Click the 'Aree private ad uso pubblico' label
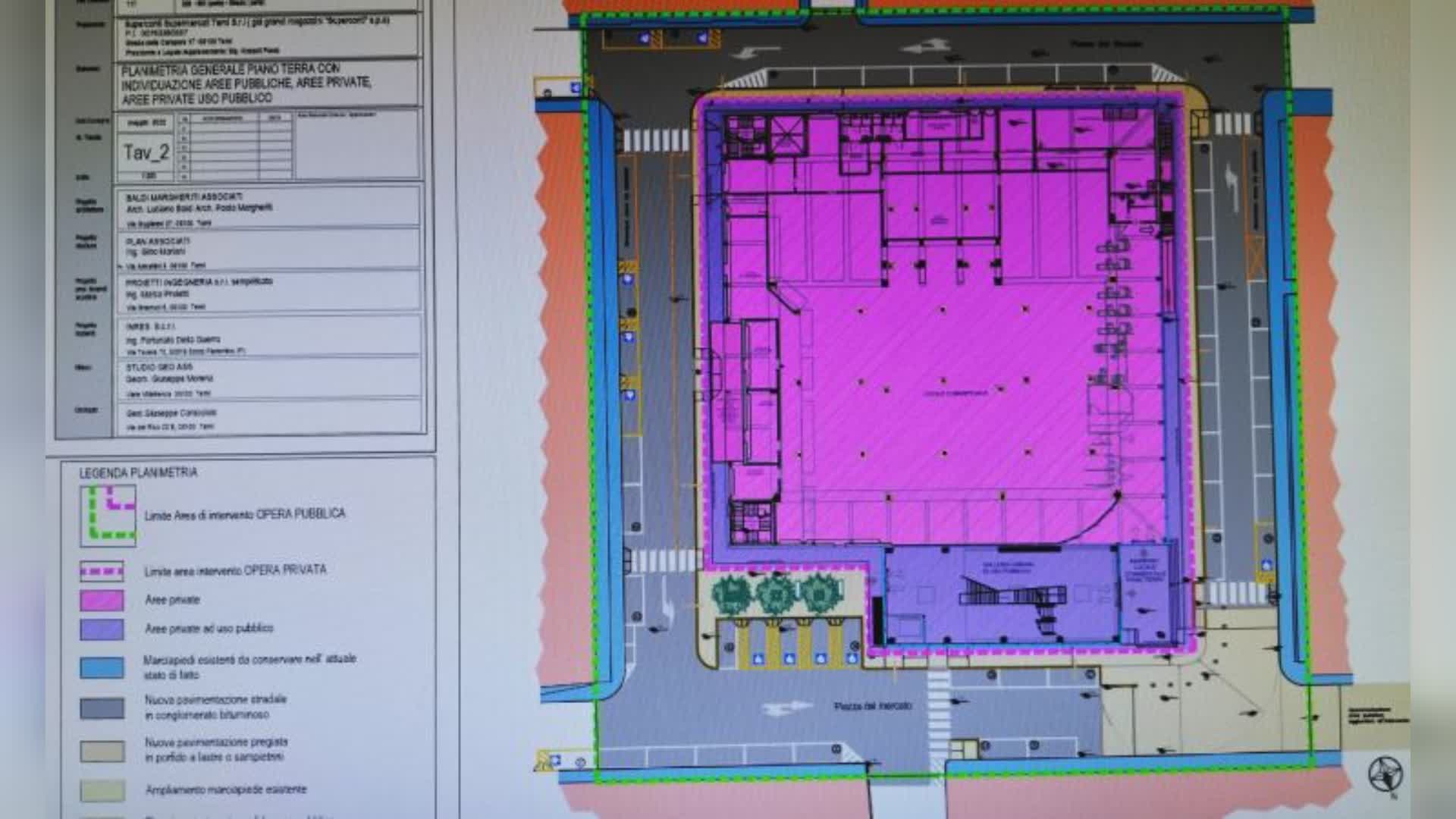The height and width of the screenshot is (819, 1456). tap(209, 629)
